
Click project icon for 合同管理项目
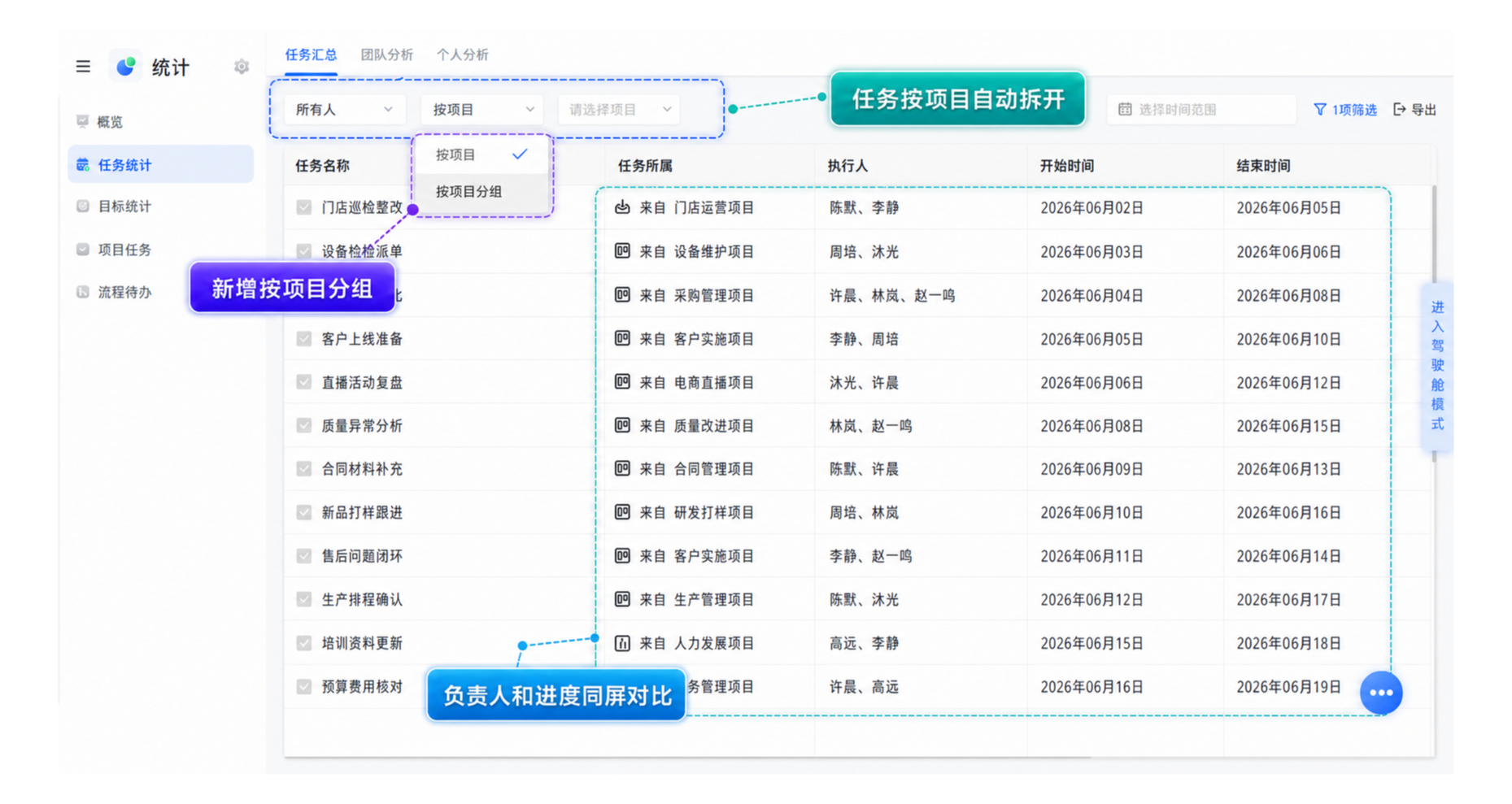(x=622, y=468)
